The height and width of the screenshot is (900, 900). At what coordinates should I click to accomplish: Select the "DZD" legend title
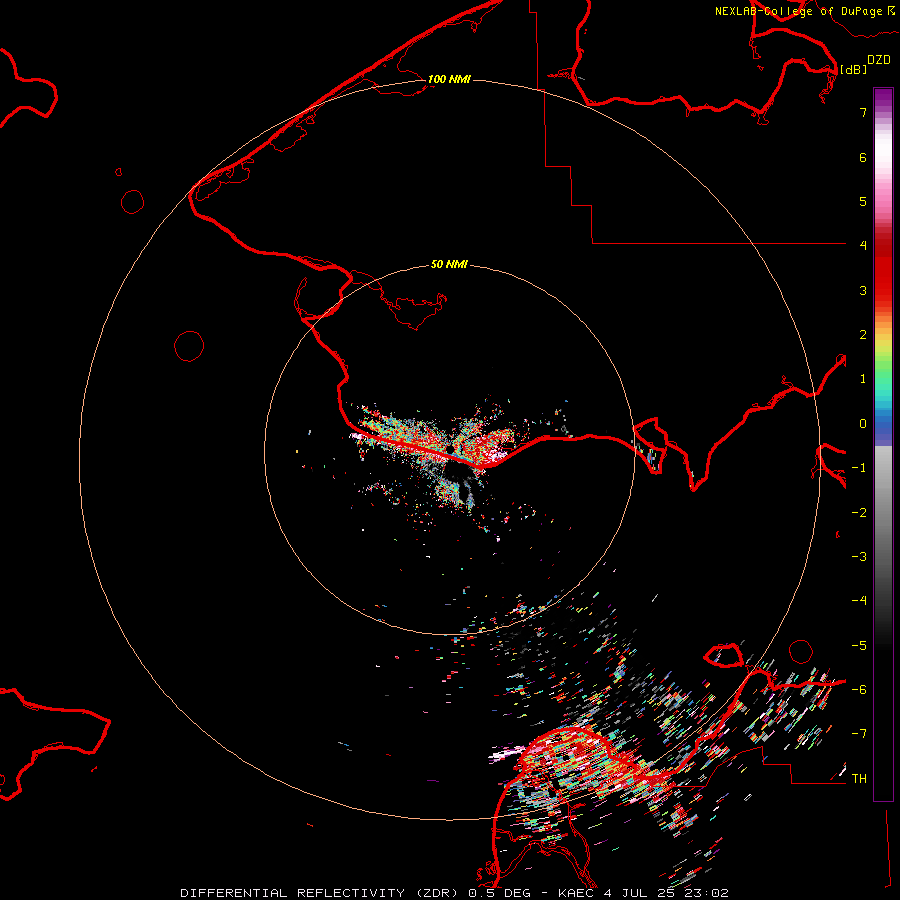[879, 60]
